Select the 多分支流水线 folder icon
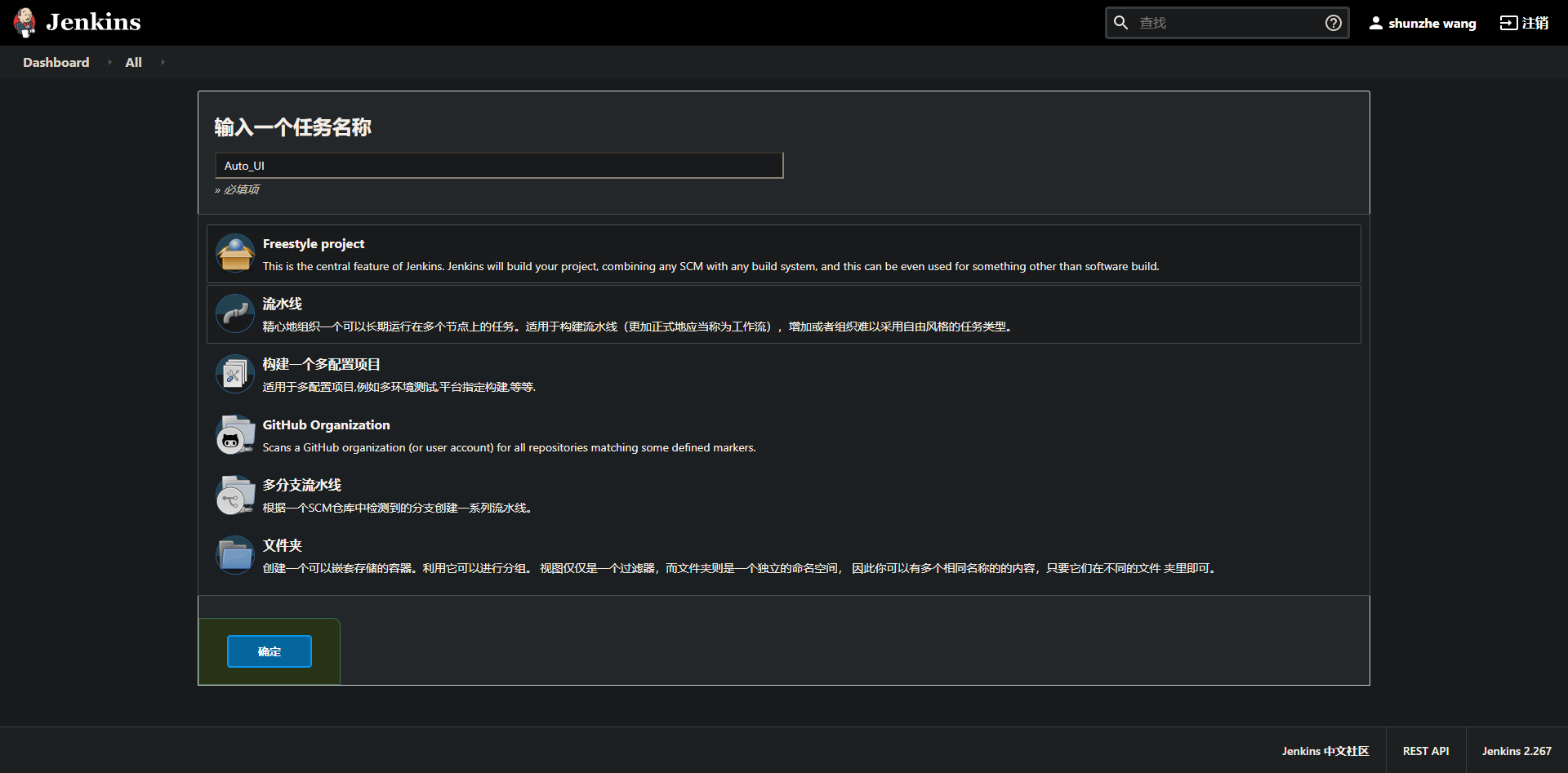The height and width of the screenshot is (773, 1568). point(235,495)
